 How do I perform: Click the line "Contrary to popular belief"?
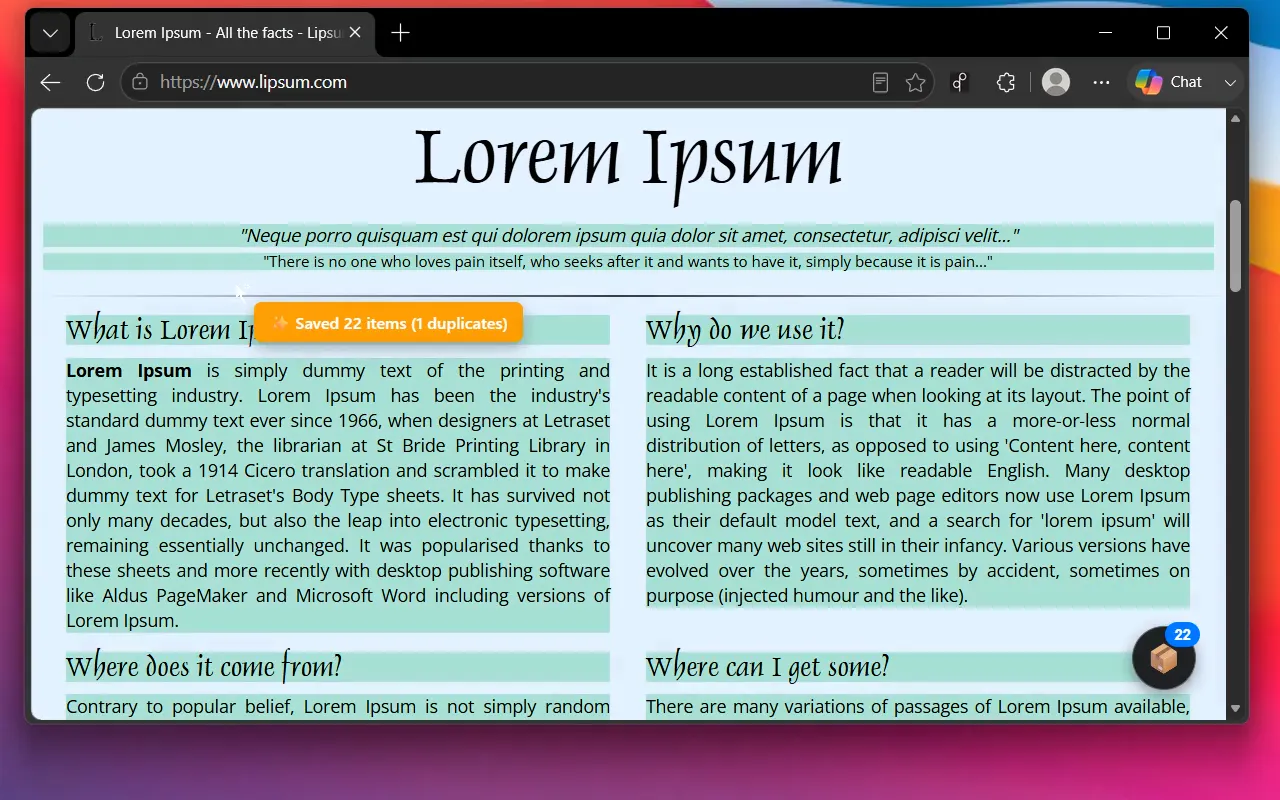pyautogui.click(x=338, y=707)
